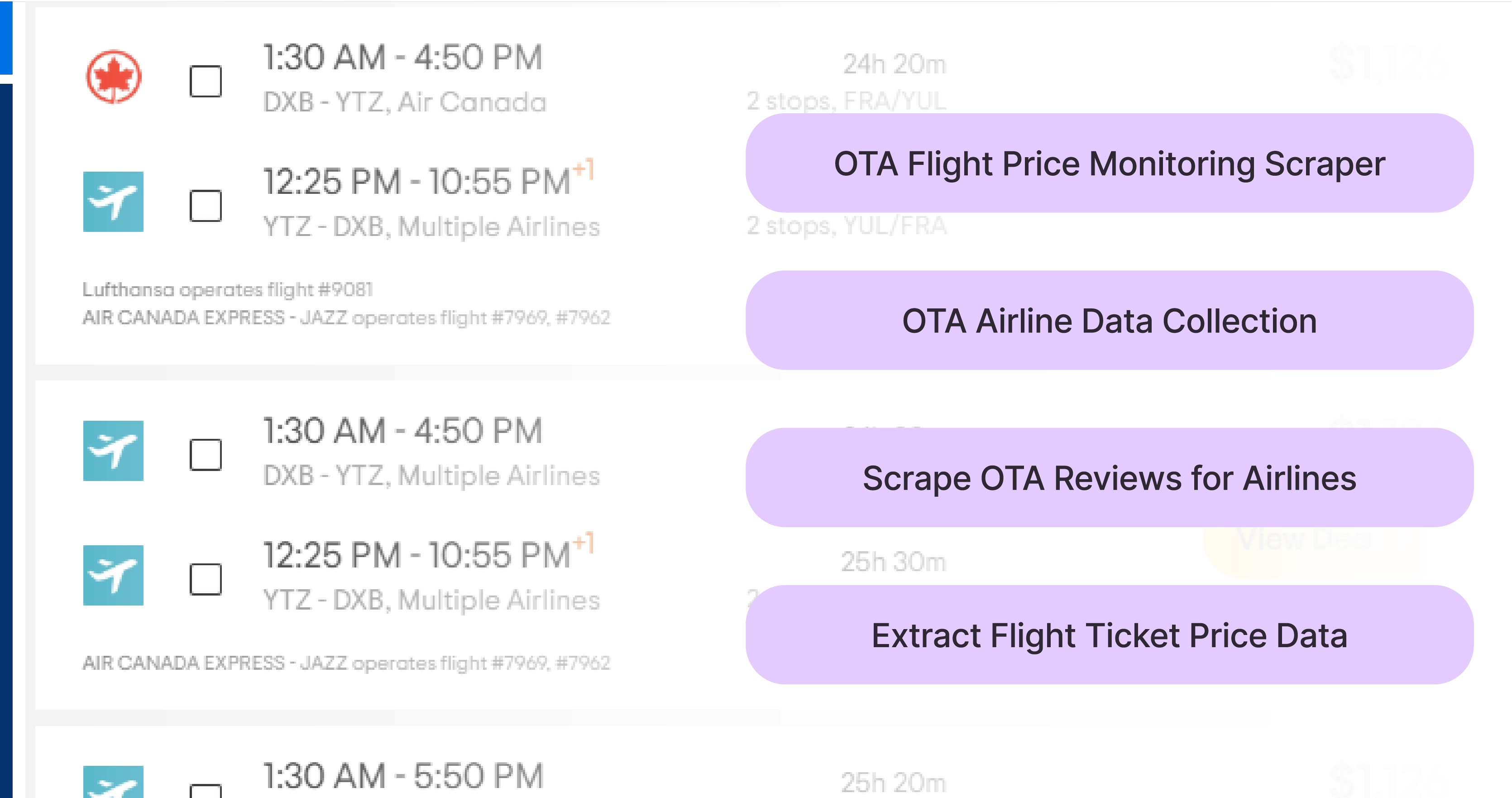Click the 2 stops, FRA/YUL layover text
Image resolution: width=1512 pixels, height=798 pixels.
click(x=846, y=101)
